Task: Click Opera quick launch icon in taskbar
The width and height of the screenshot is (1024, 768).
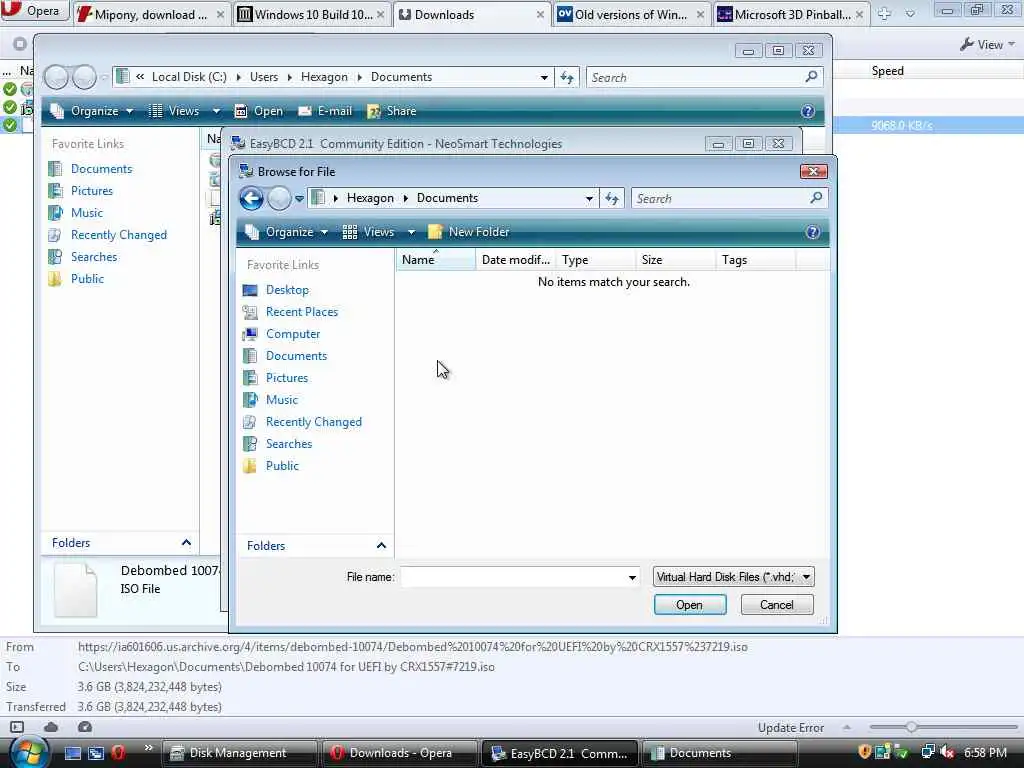Action: click(x=118, y=753)
